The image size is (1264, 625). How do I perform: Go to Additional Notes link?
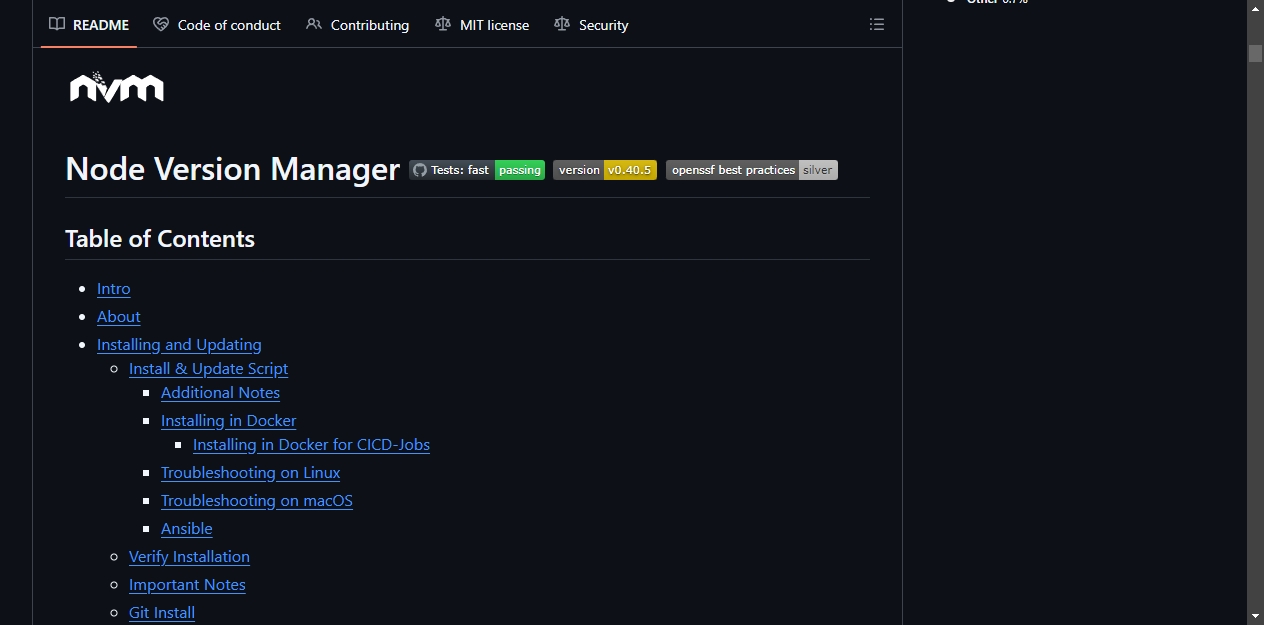click(x=220, y=393)
